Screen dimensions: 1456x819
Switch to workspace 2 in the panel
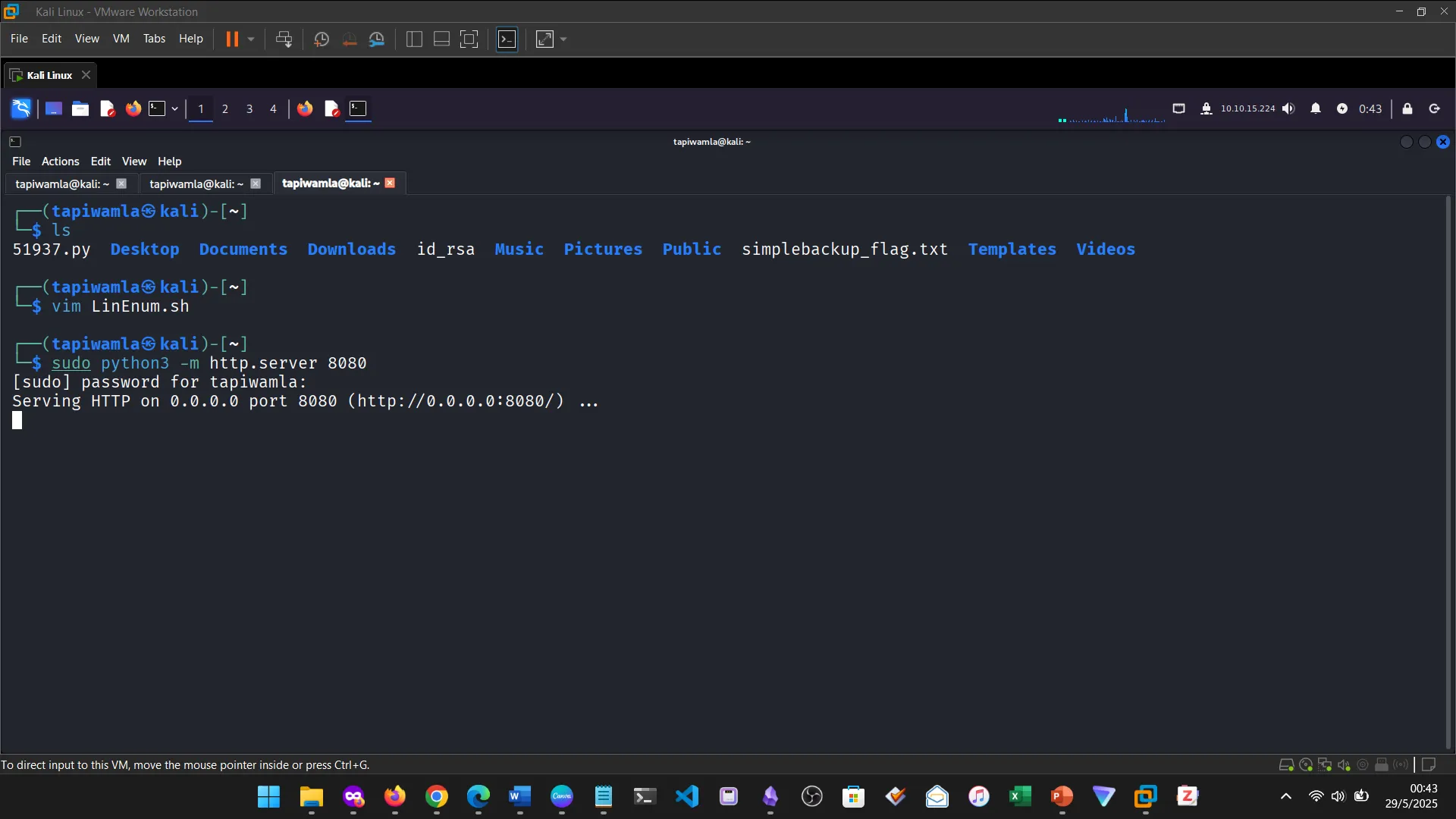click(x=224, y=108)
